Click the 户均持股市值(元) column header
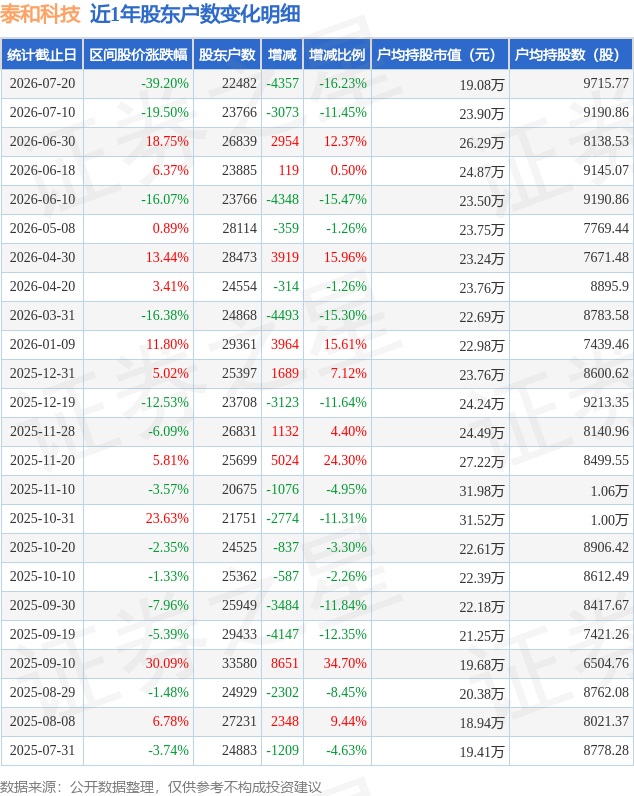The image size is (634, 796). click(440, 54)
